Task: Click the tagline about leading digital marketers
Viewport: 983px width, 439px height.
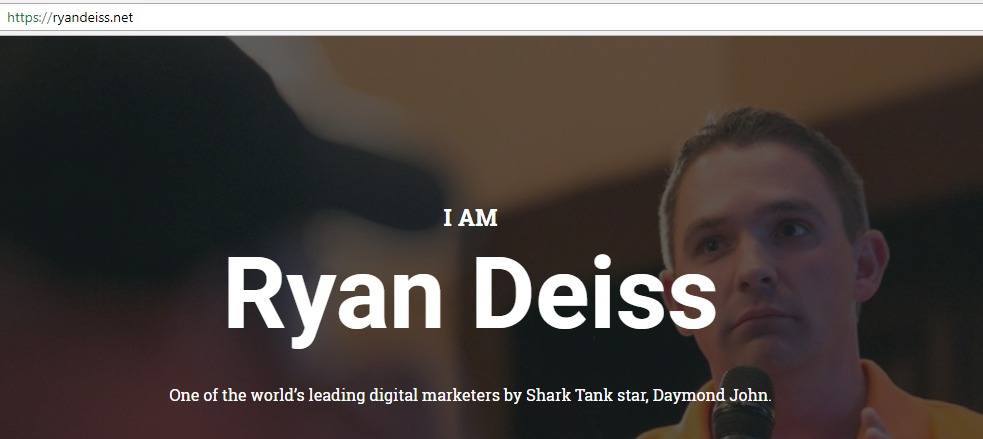Action: (470, 396)
